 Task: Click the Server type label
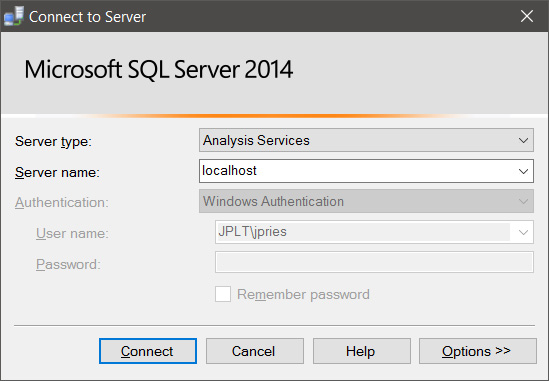click(x=53, y=141)
